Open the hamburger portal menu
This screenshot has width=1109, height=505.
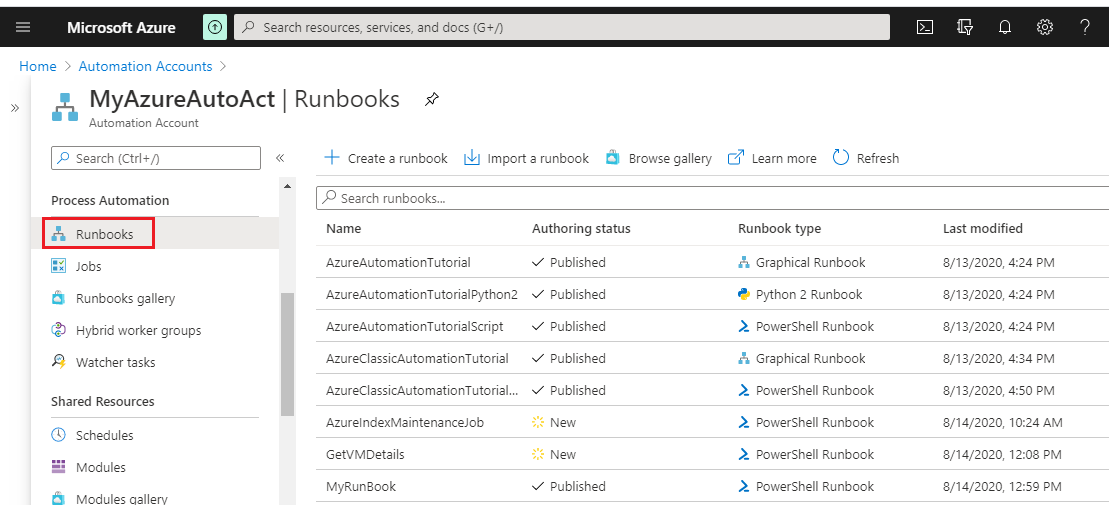pos(23,27)
